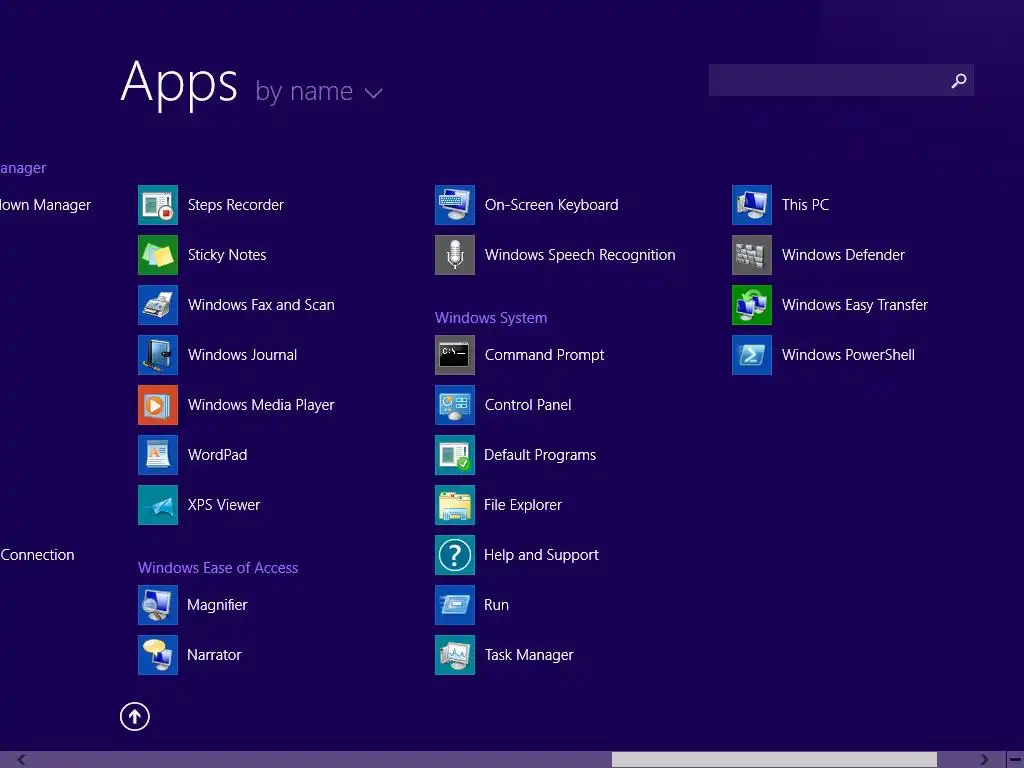Viewport: 1024px width, 768px height.
Task: Open the Magnifier icon
Action: pyautogui.click(x=157, y=605)
